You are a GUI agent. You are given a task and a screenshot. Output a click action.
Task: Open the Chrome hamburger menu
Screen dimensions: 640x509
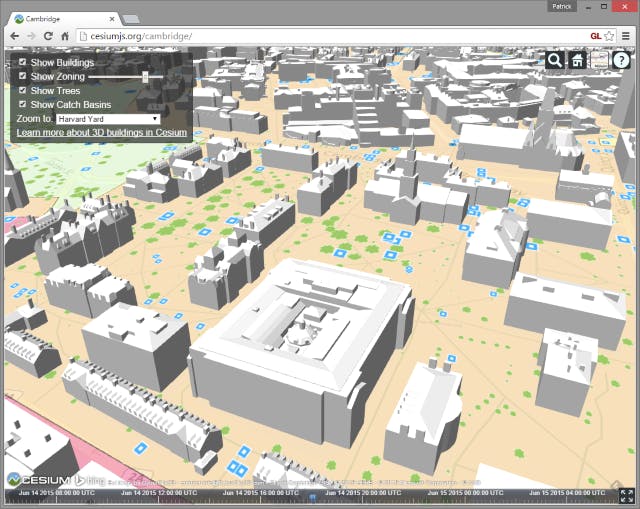[626, 36]
